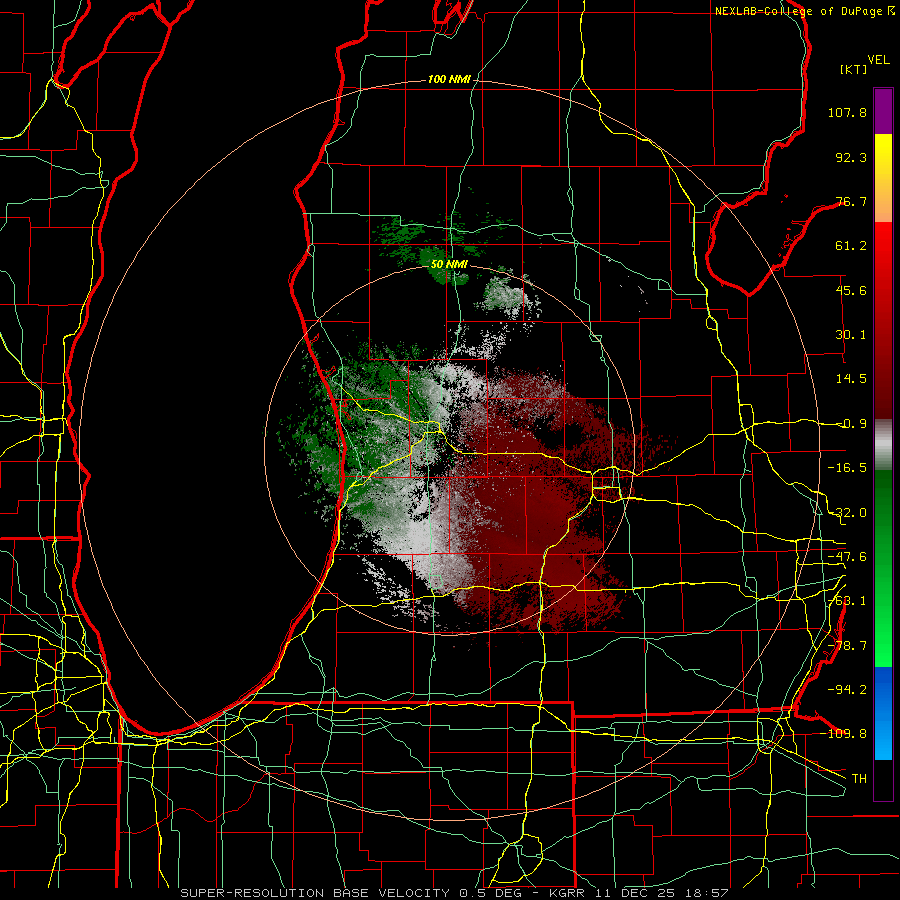Select the -16.5 legend value
The width and height of the screenshot is (900, 900).
tap(847, 468)
